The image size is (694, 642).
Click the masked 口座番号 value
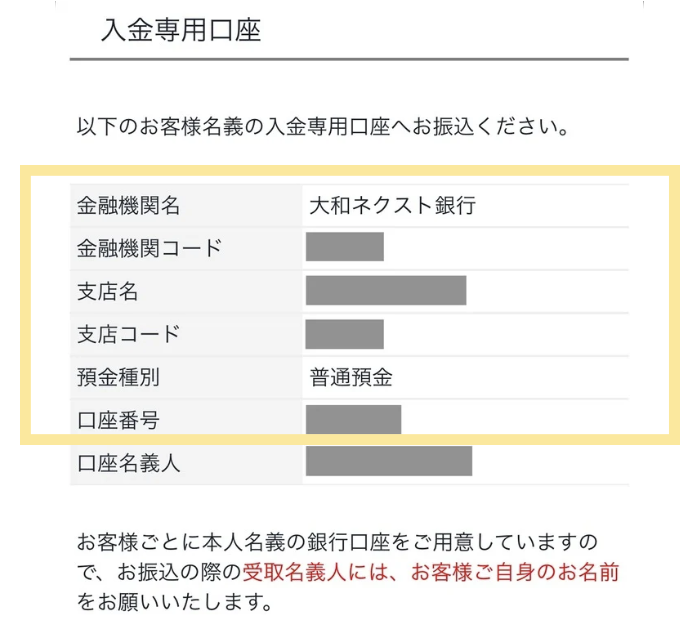point(353,419)
